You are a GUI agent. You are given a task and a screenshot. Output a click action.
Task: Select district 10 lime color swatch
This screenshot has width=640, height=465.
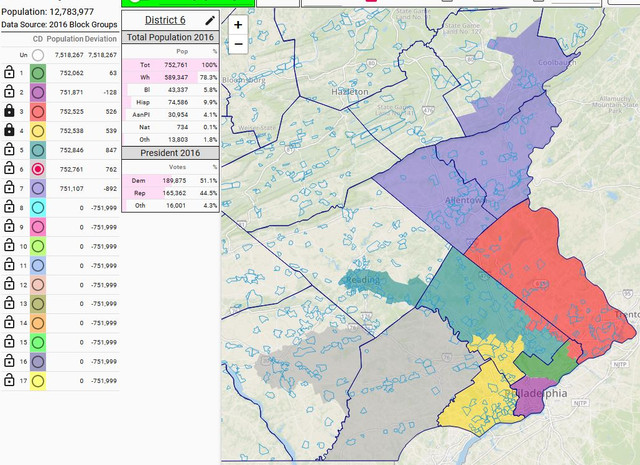click(38, 246)
